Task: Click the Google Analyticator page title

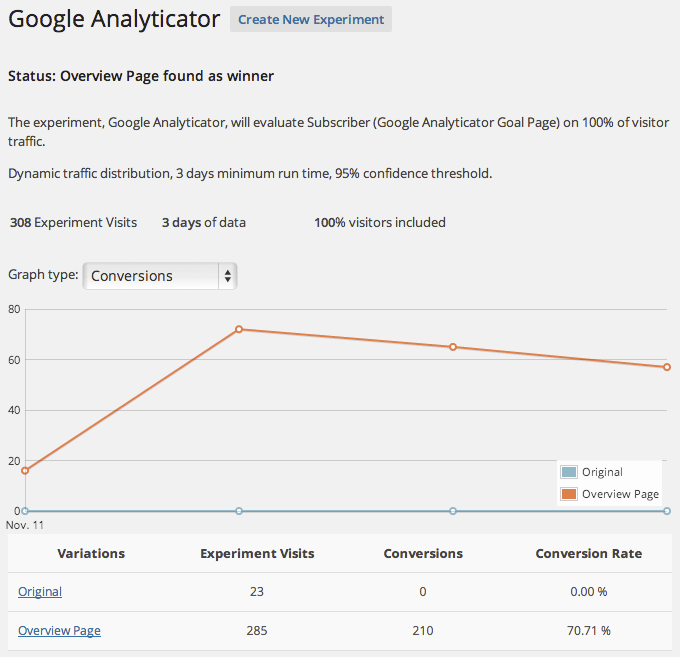Action: [x=114, y=19]
